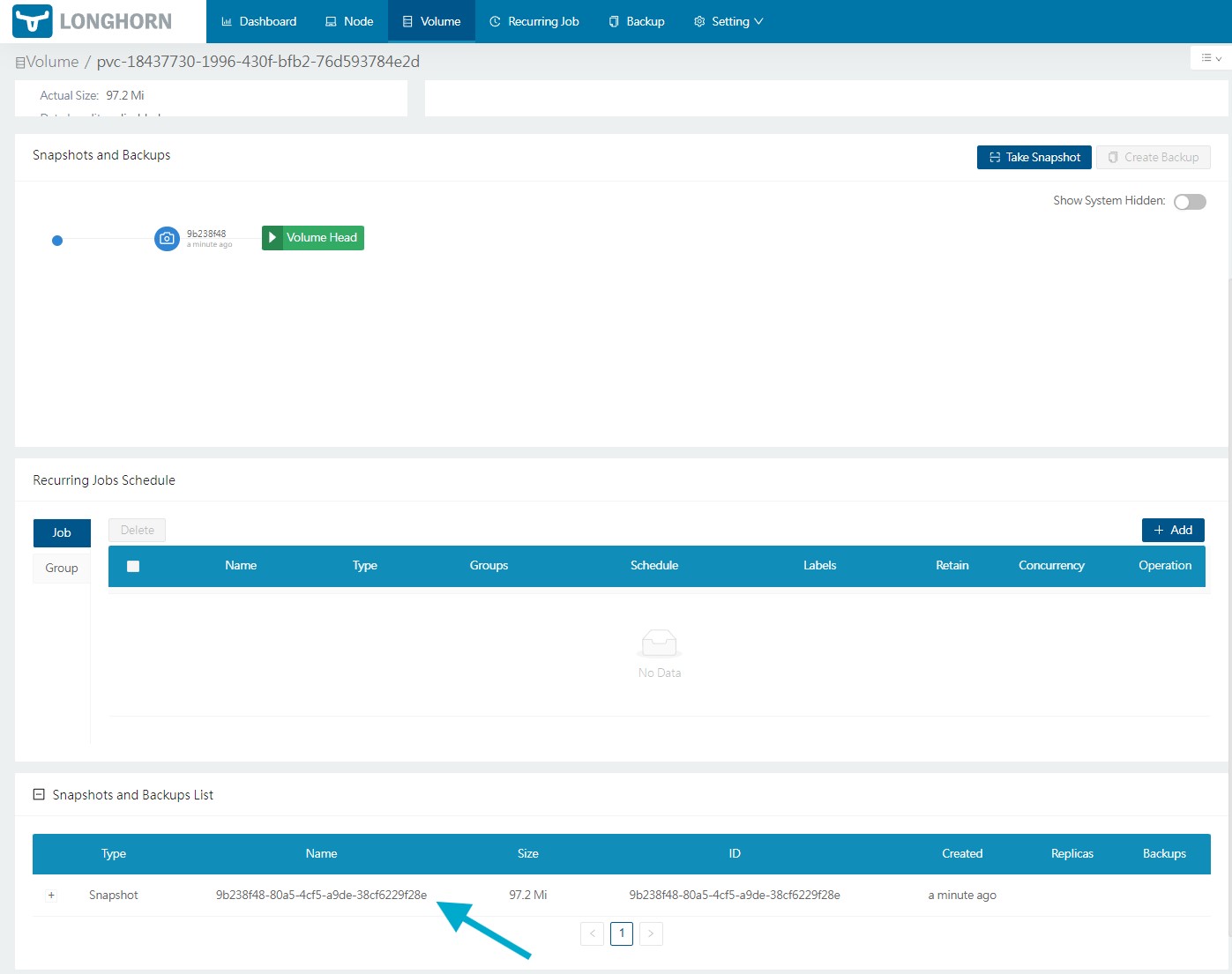This screenshot has height=974, width=1232.
Task: Click the Dashboard chart icon in navigation
Action: [225, 20]
